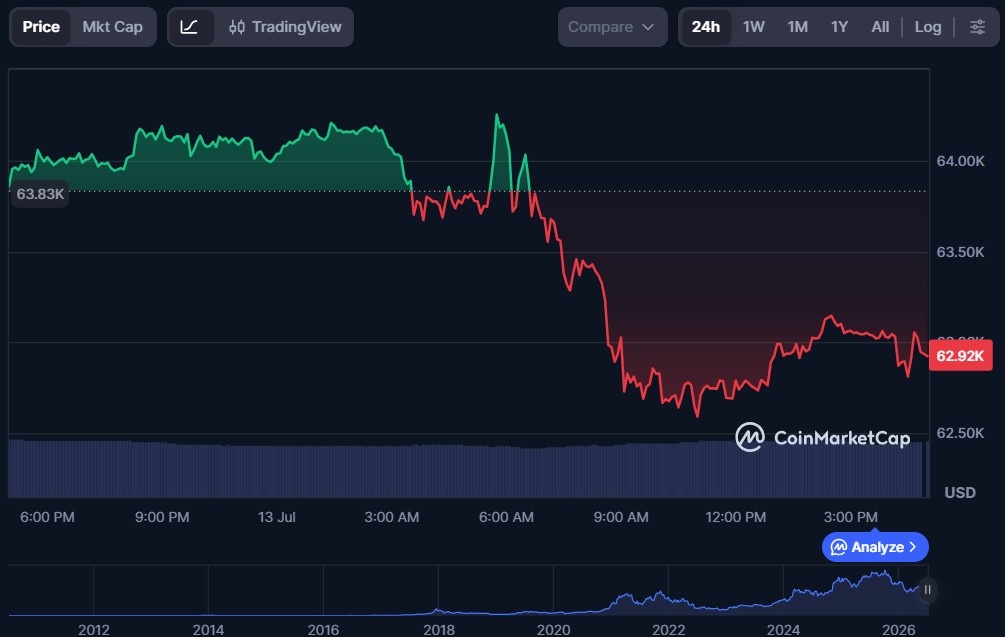Select the All time range
This screenshot has width=1005, height=637.
(880, 27)
